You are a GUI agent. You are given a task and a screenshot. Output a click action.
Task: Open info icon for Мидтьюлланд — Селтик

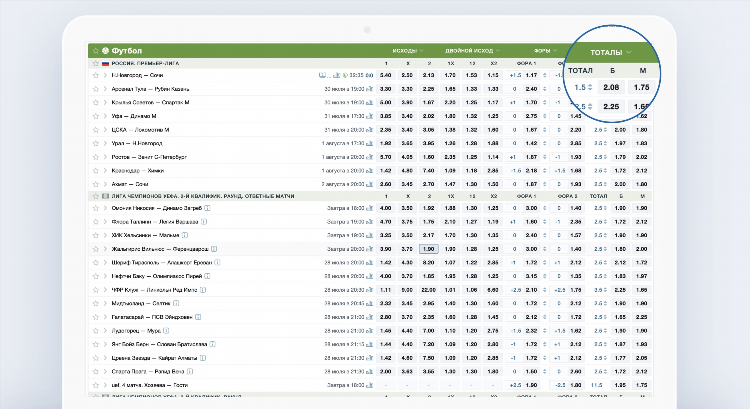176,303
